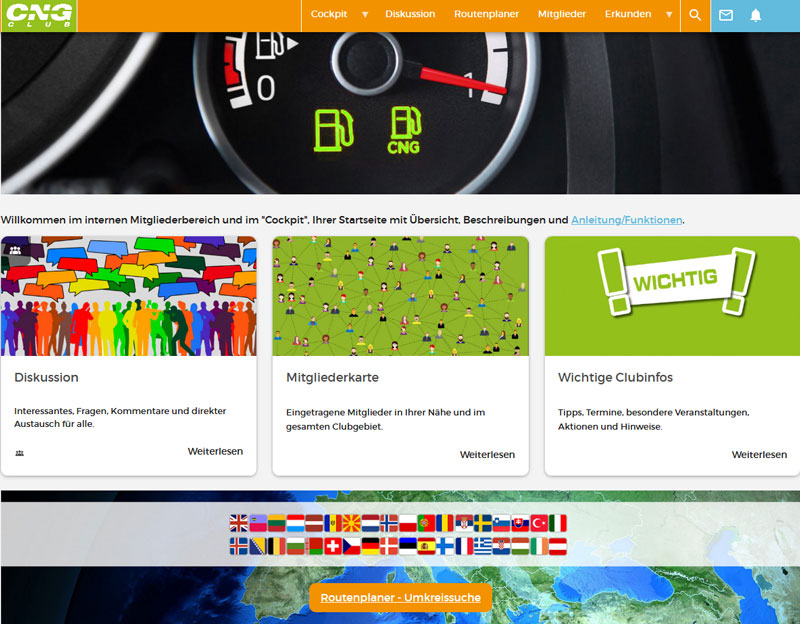Show notifications via the bell icon
Image resolution: width=800 pixels, height=624 pixels.
point(756,15)
